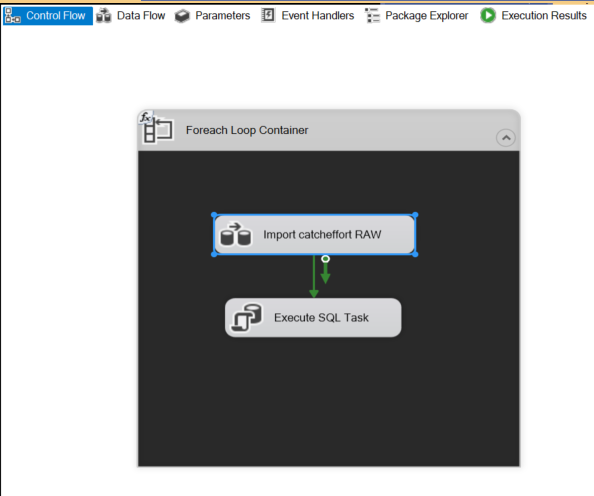Collapse the Foreach Loop Container
594x496 pixels.
click(x=506, y=138)
